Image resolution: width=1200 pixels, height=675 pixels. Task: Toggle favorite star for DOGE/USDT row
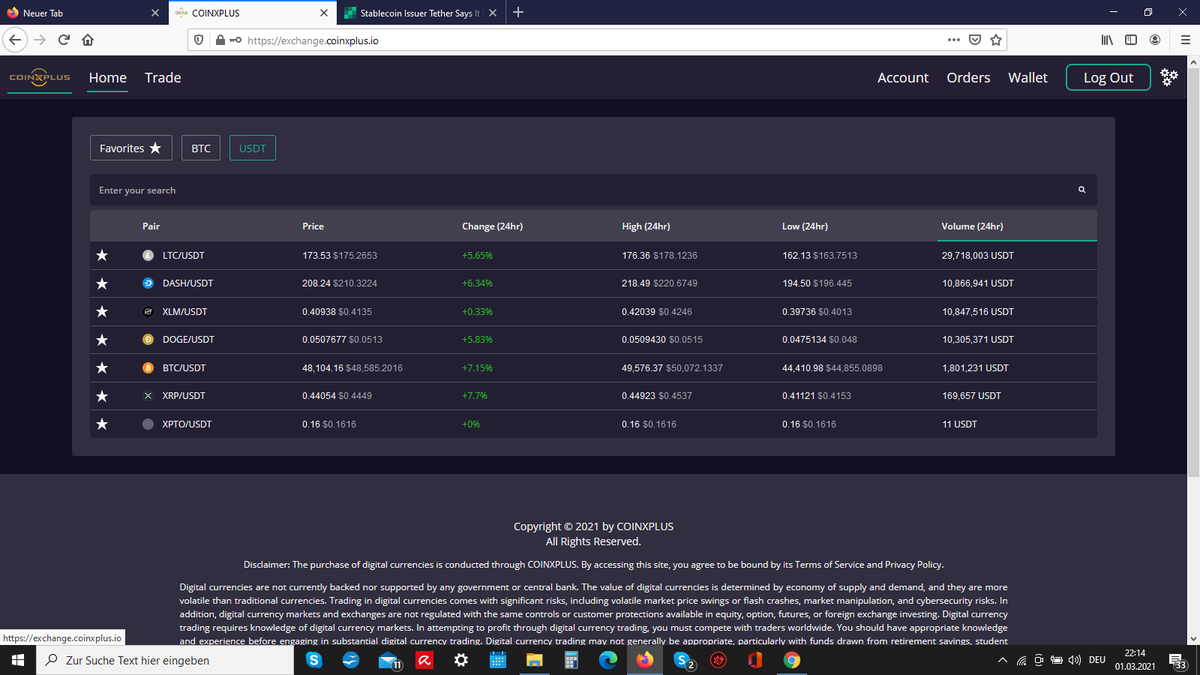(x=102, y=339)
